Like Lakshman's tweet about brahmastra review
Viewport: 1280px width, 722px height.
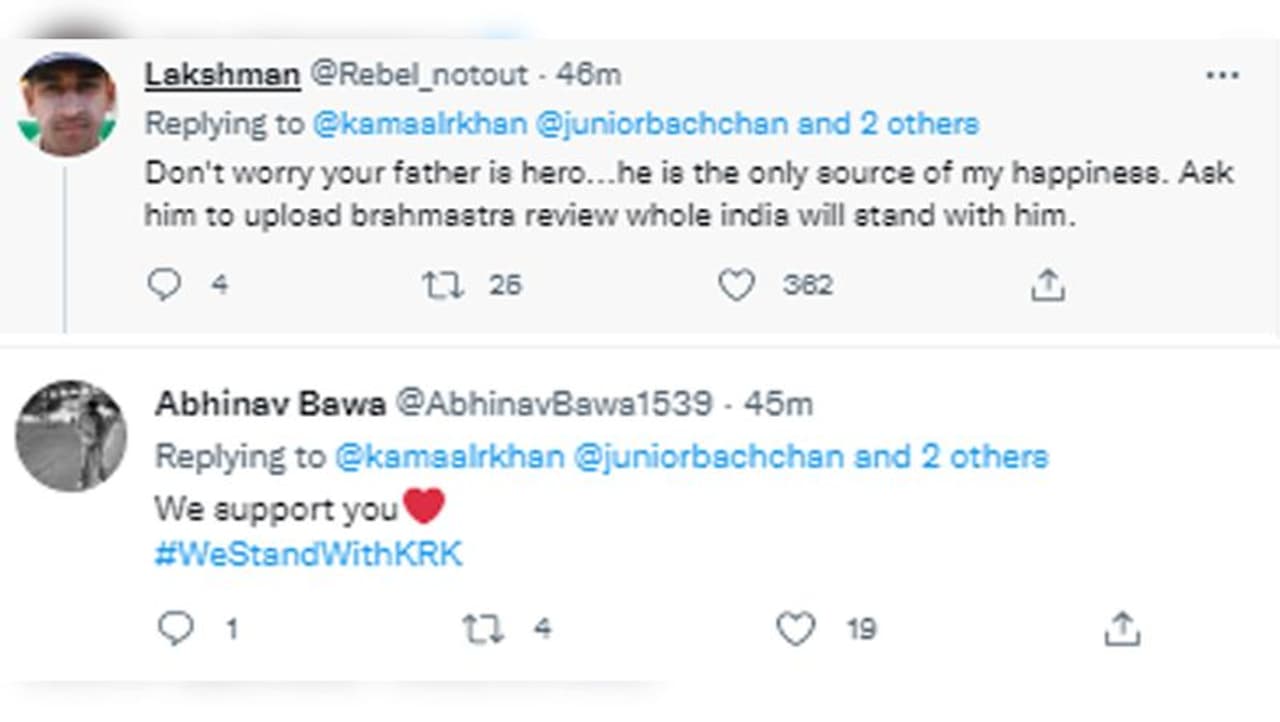736,286
